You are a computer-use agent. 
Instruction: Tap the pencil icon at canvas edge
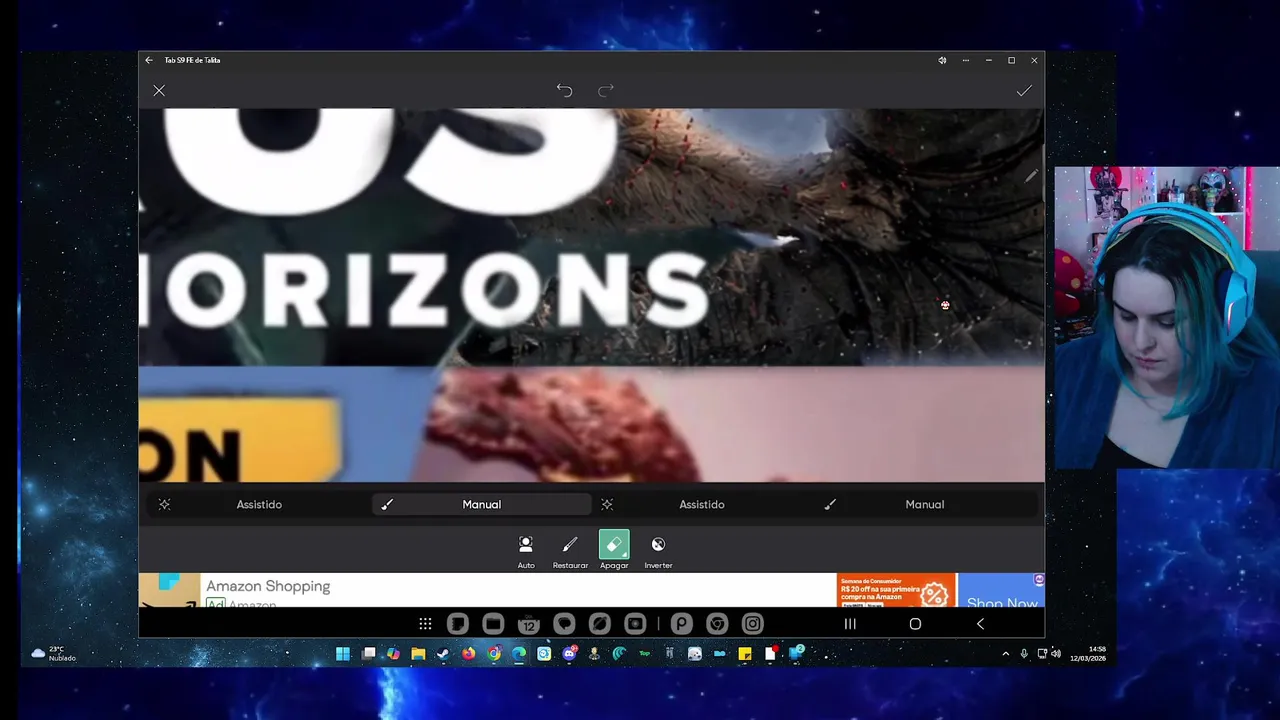(x=1031, y=176)
